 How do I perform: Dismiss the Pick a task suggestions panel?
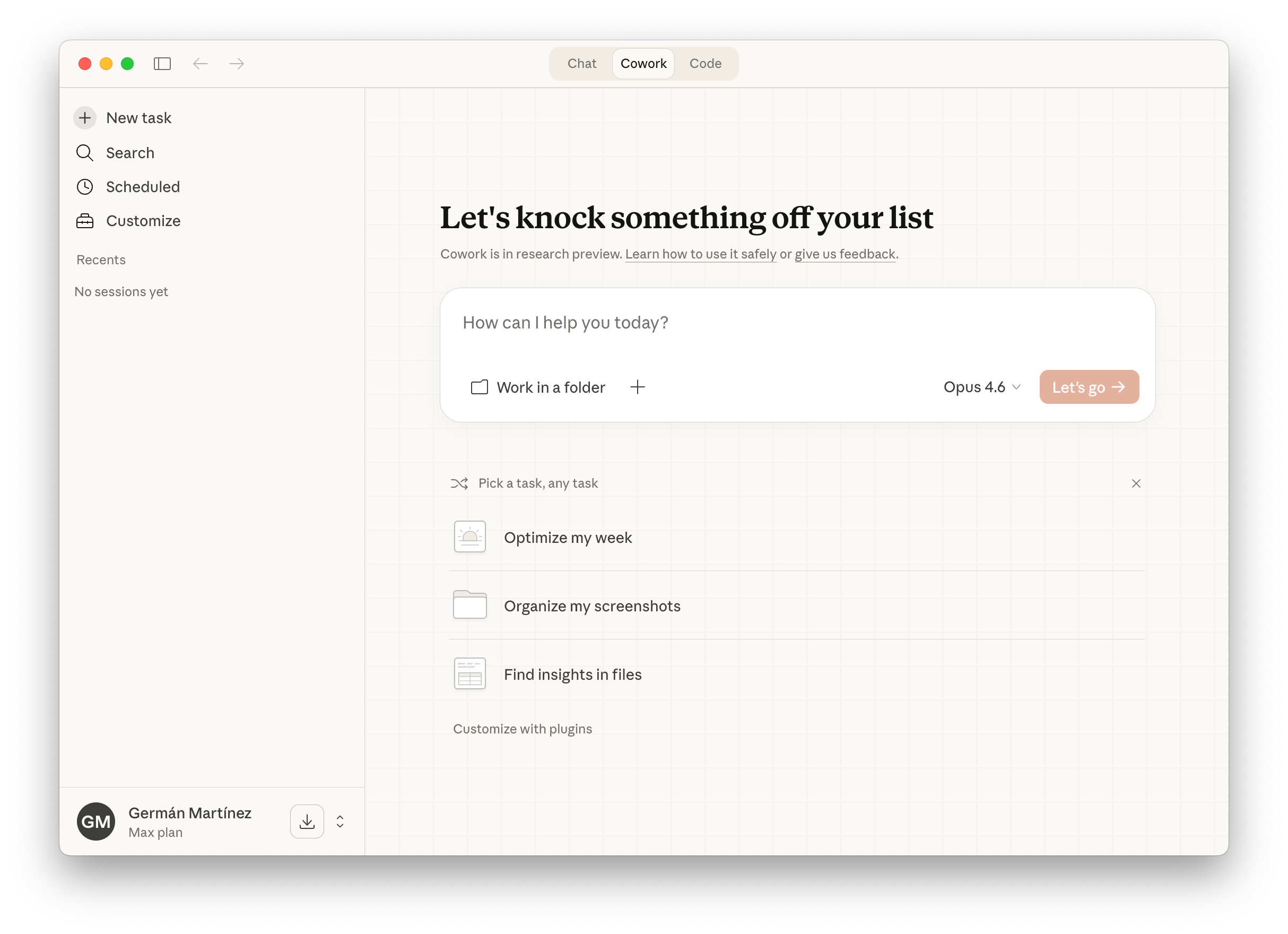1136,483
